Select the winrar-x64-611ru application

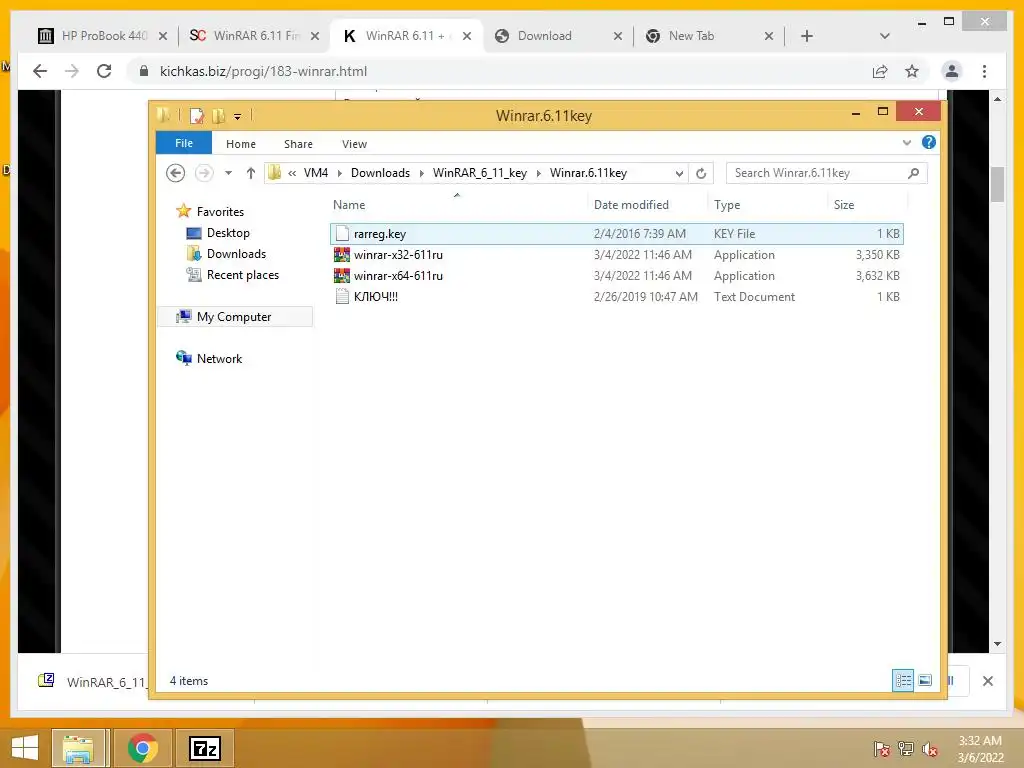tap(616, 276)
